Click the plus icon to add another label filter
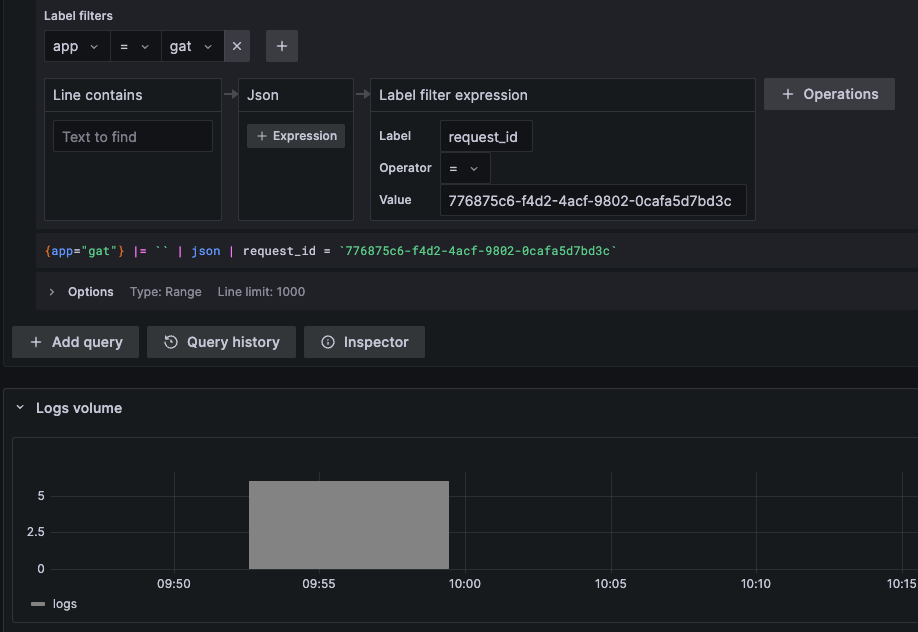Screen dimensions: 918x632 tap(281, 45)
